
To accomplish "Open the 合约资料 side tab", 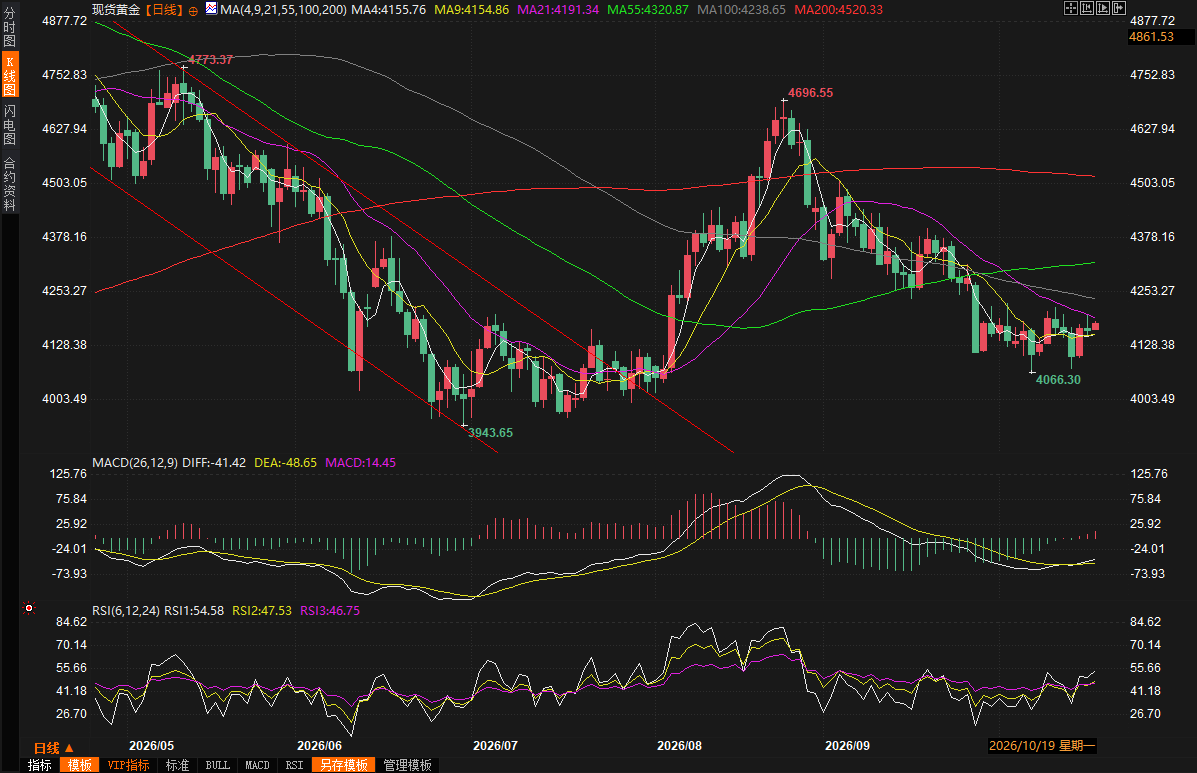I will click(9, 184).
